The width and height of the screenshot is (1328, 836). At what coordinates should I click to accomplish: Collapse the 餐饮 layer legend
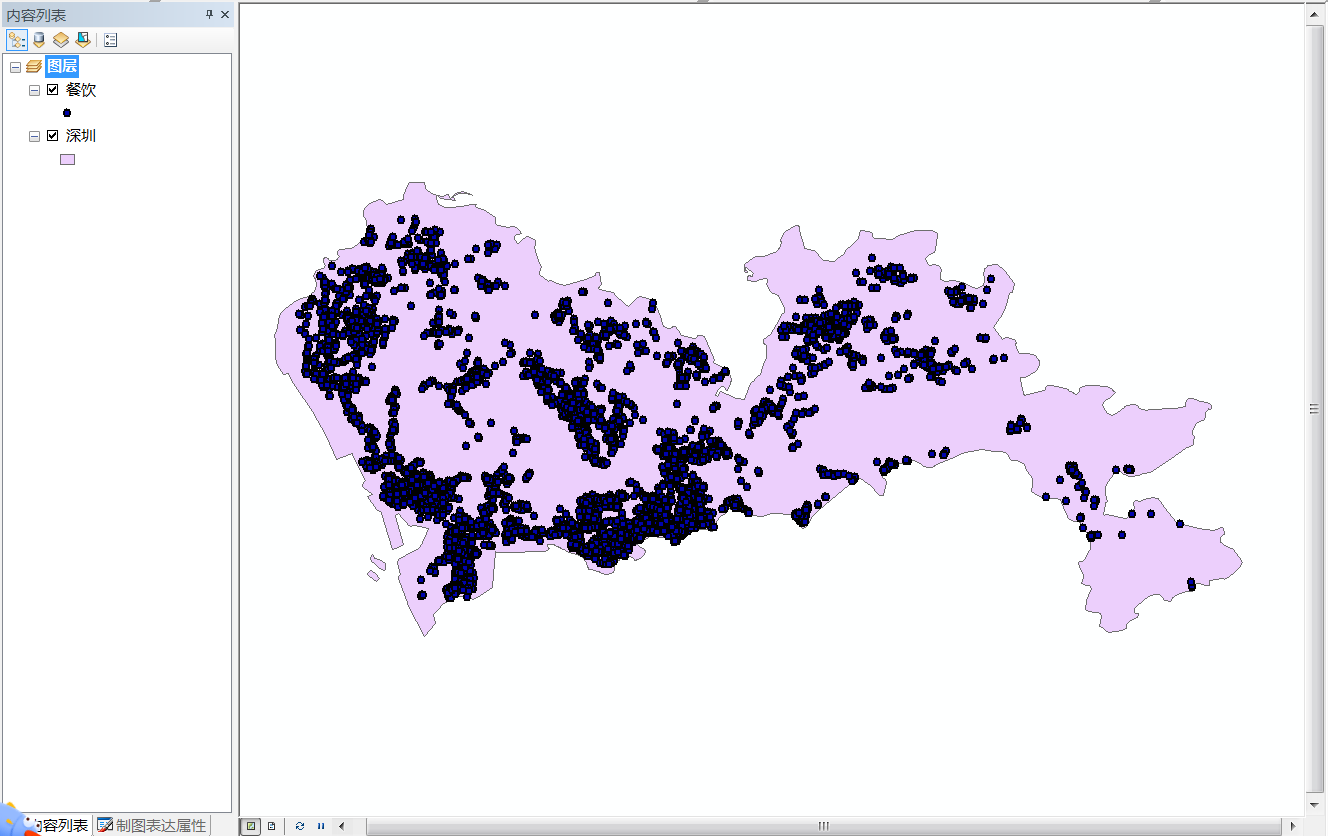34,90
